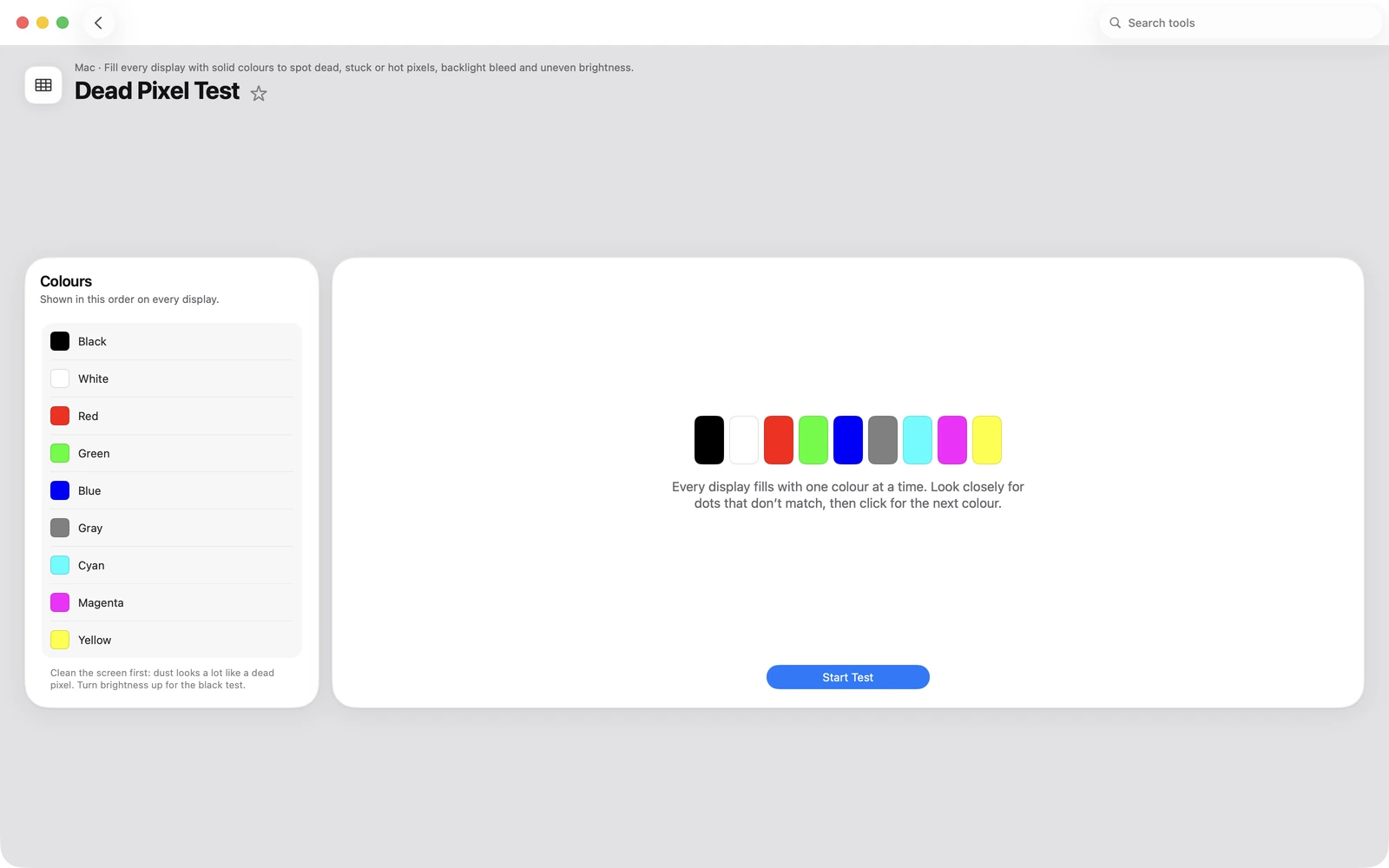Click "Shown in this order on every display."
The image size is (1389, 868).
tap(129, 299)
